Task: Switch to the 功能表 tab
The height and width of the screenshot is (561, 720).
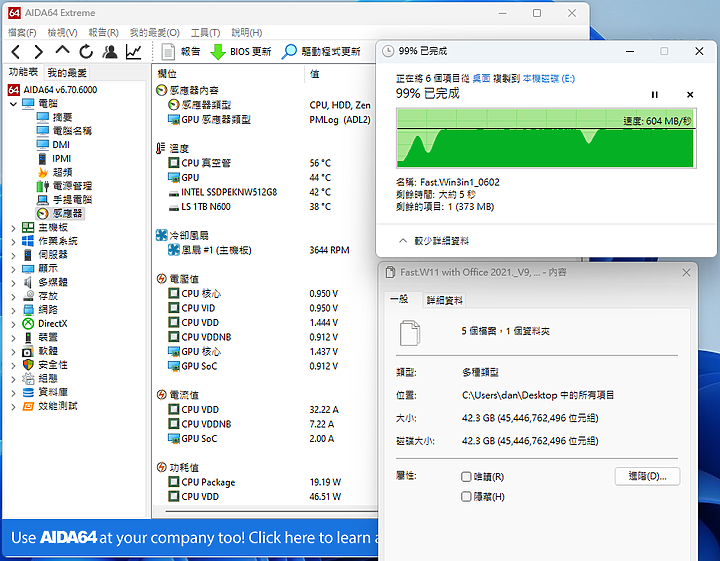Action: tap(23, 72)
